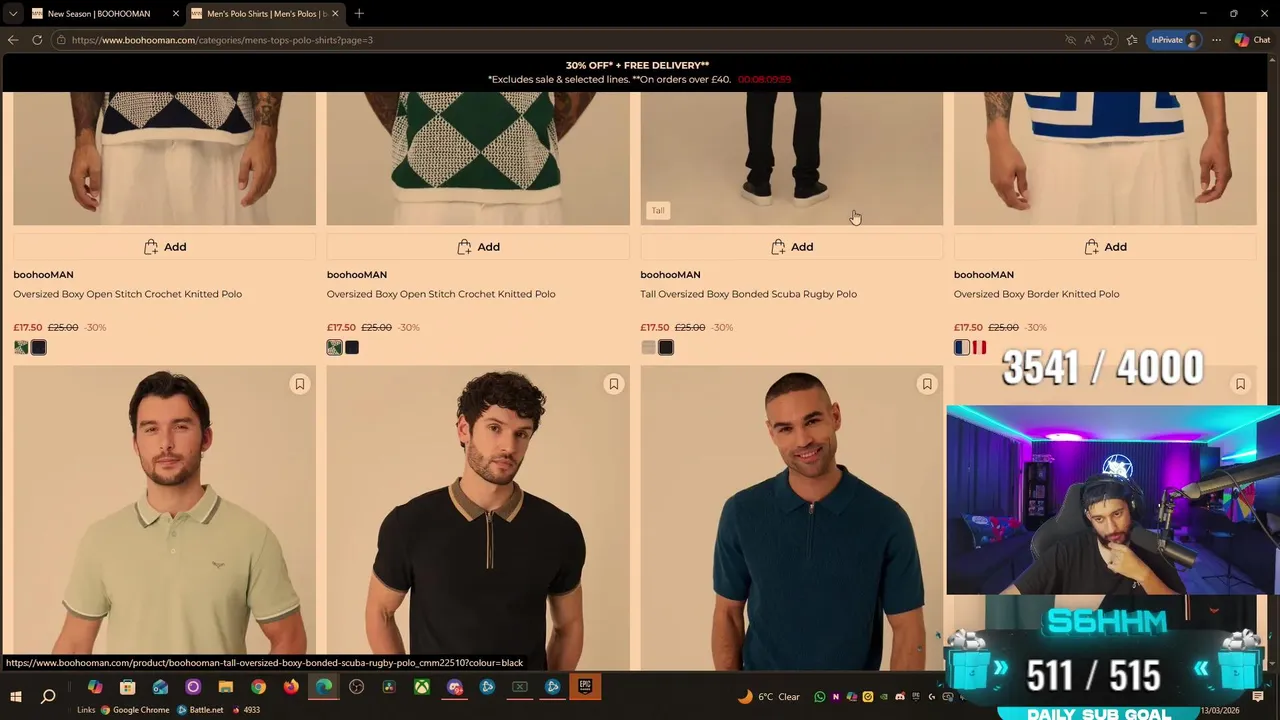Screen dimensions: 1280x720
Task: Open the sage green polo product image
Action: point(164,520)
